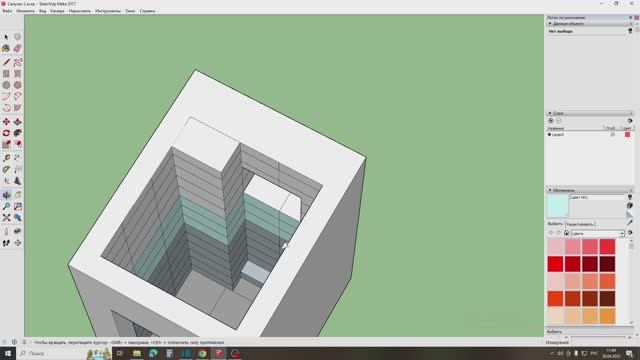Toggle Layer0 visibility checkbox
This screenshot has height=360, width=640.
point(612,134)
